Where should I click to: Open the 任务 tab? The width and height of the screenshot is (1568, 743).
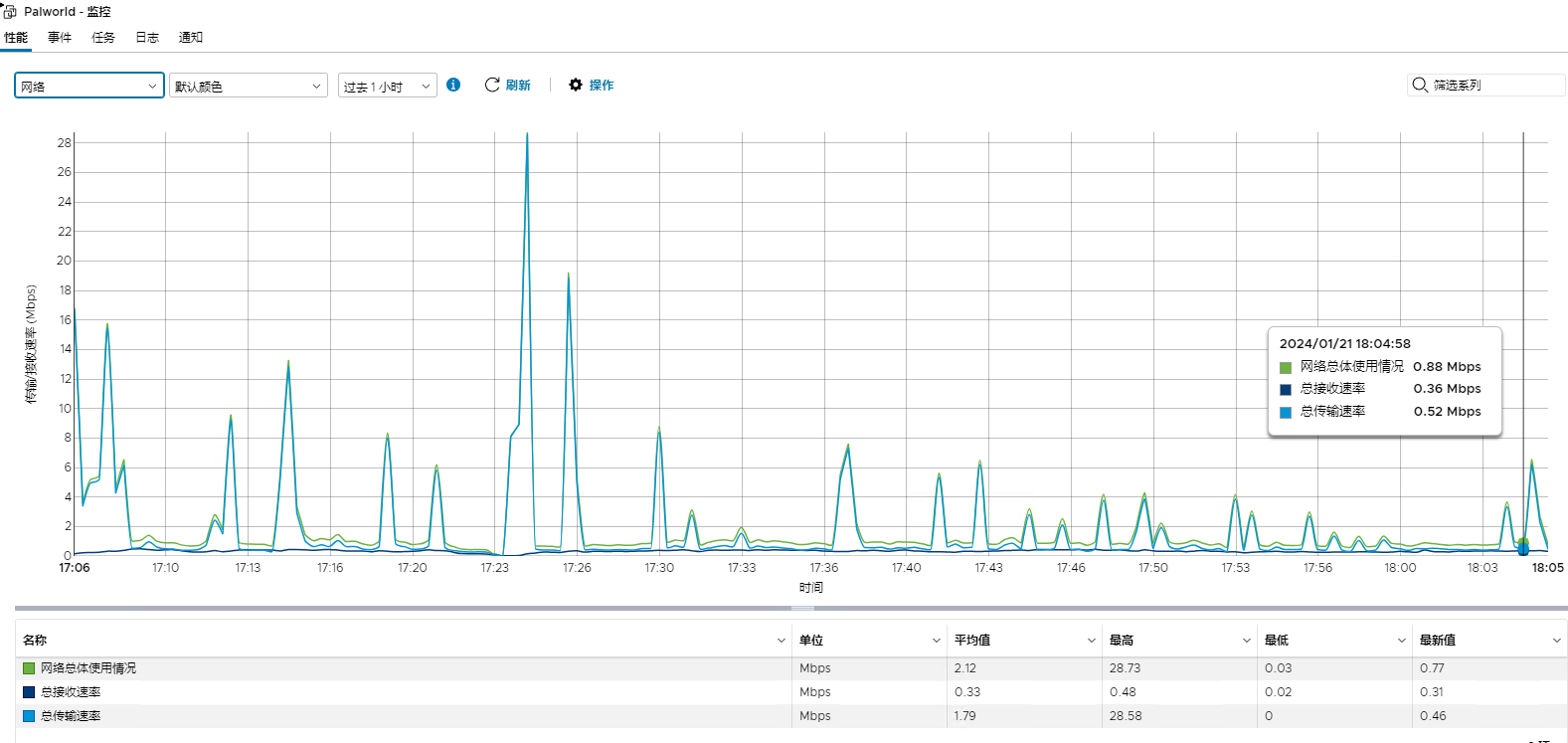103,37
